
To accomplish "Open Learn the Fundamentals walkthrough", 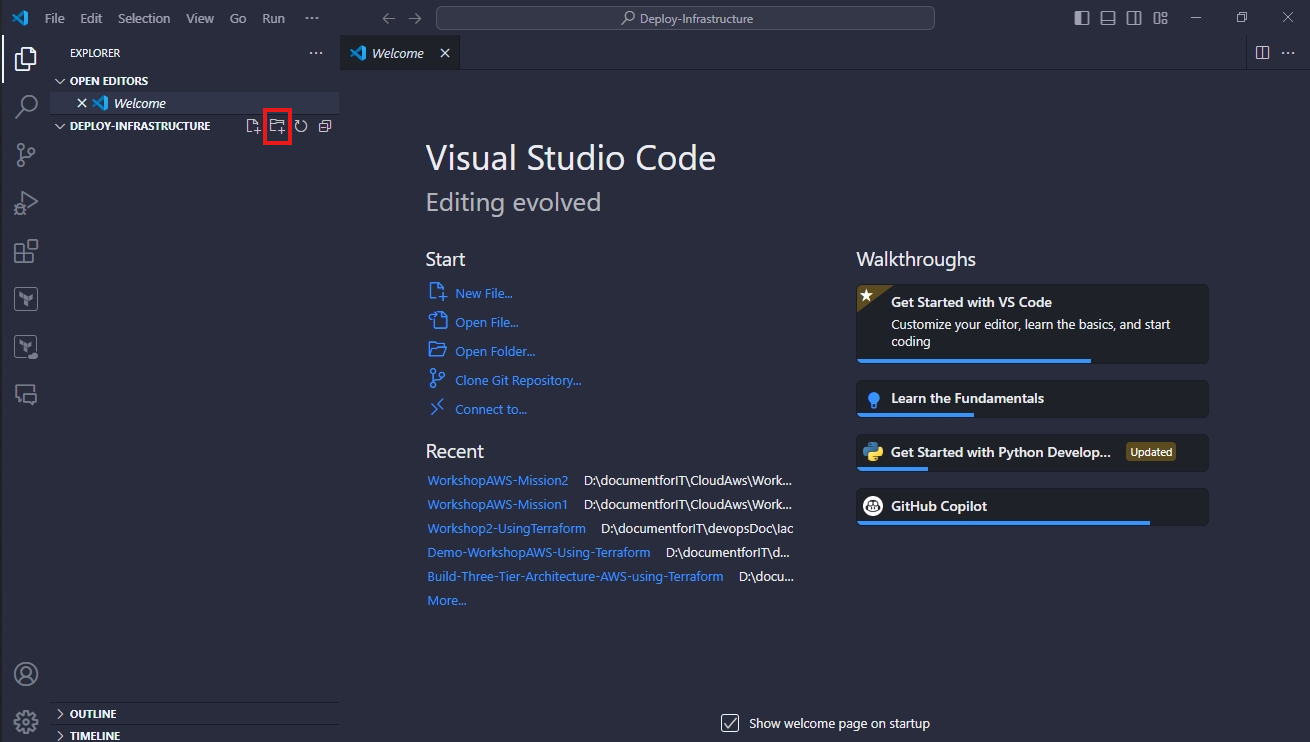I will pos(1032,398).
